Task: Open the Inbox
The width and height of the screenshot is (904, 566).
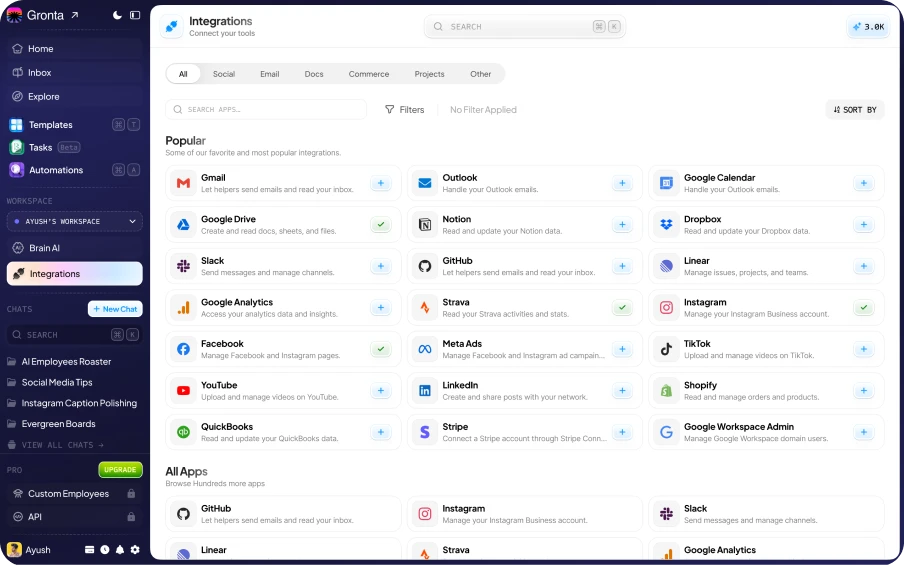Action: (x=74, y=73)
